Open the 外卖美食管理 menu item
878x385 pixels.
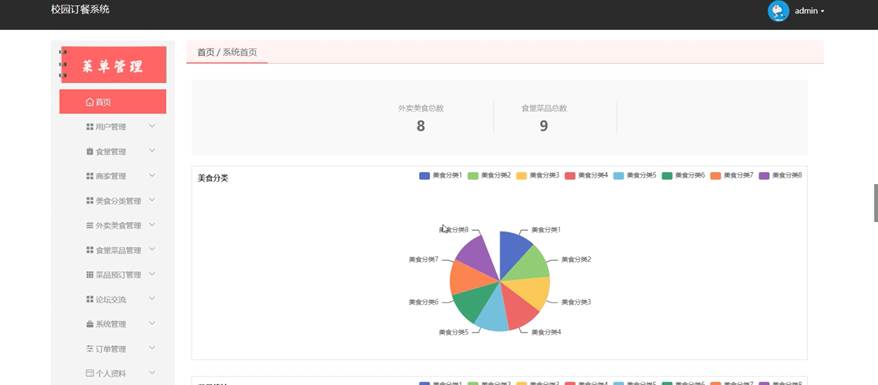pos(113,226)
